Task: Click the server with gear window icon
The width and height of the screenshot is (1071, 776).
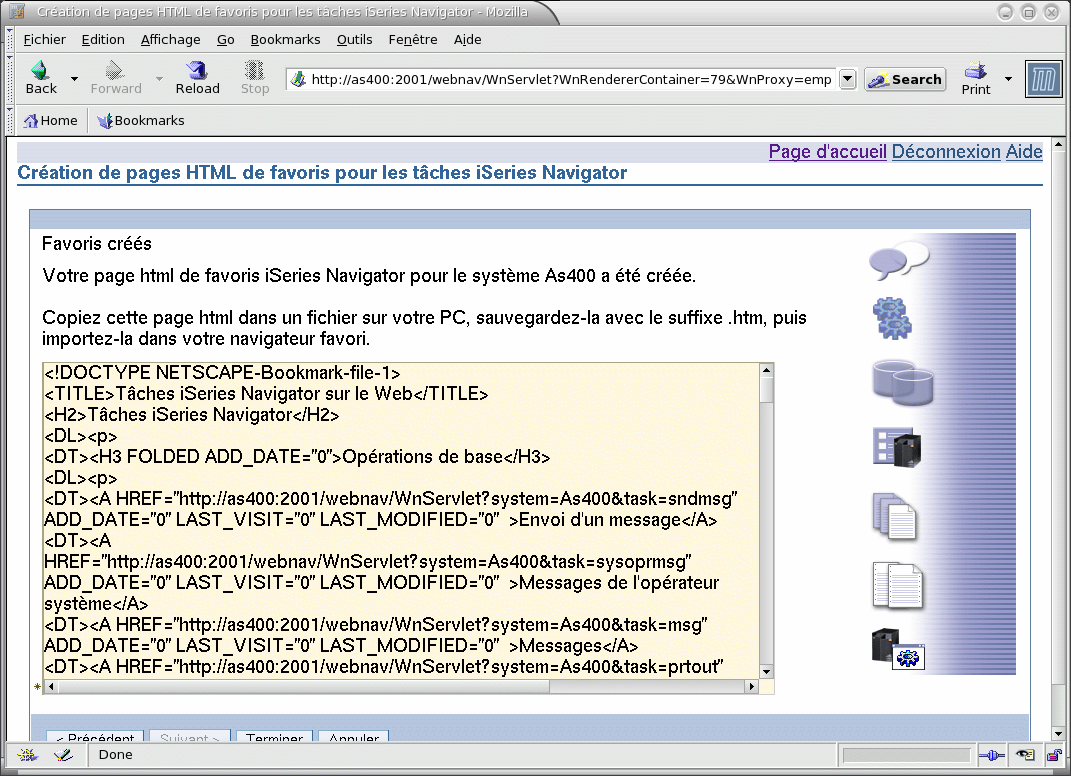Action: pyautogui.click(x=898, y=648)
